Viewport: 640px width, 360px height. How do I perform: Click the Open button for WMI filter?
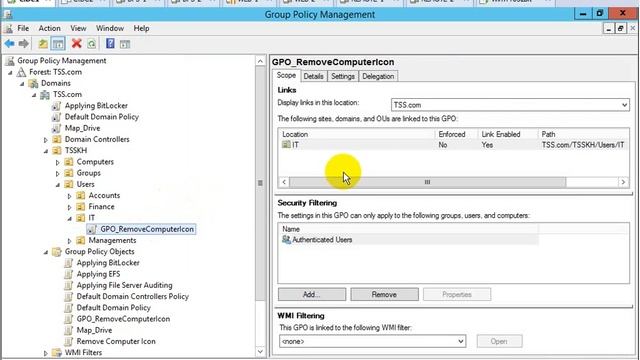point(499,341)
